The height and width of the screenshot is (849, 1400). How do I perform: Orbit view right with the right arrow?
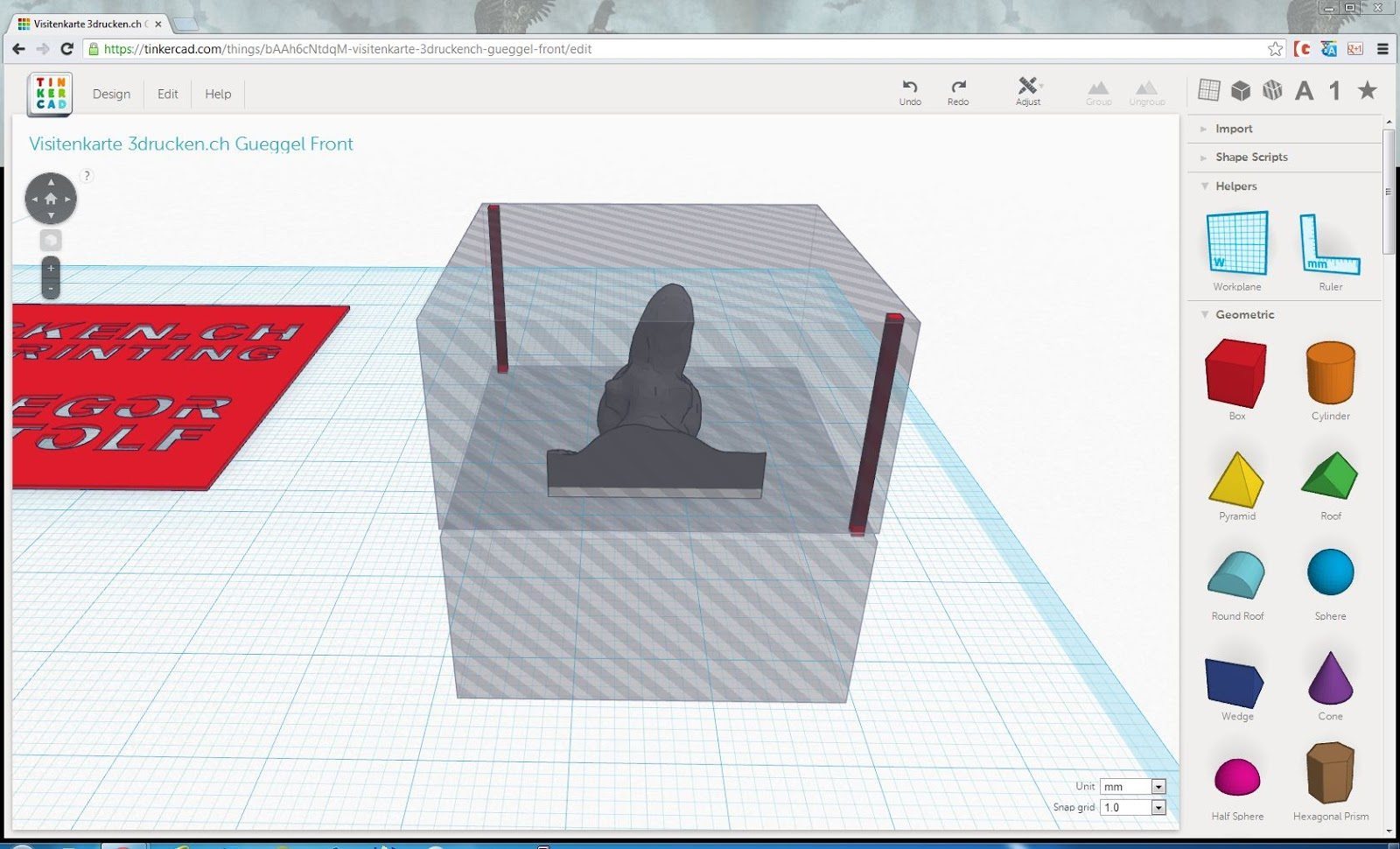point(67,199)
